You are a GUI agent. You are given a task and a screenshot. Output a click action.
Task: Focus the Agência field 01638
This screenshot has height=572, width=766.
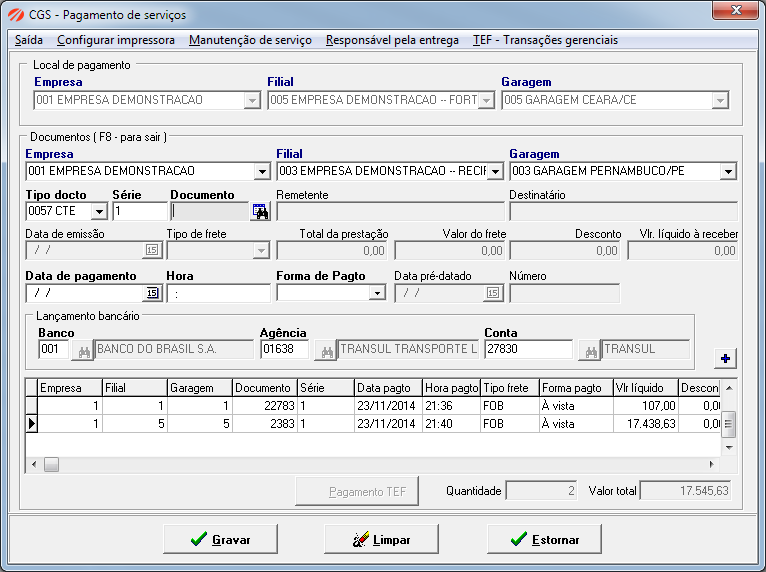284,349
